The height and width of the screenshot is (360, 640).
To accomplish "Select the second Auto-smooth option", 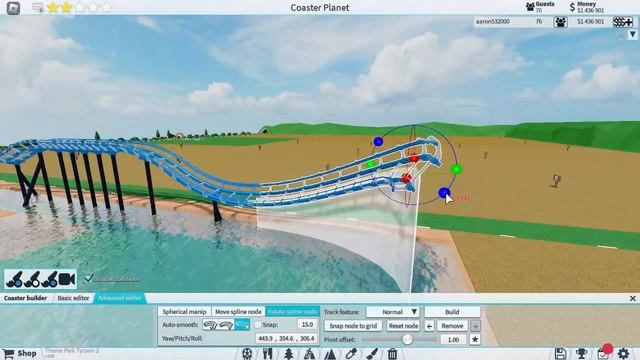I will point(226,325).
